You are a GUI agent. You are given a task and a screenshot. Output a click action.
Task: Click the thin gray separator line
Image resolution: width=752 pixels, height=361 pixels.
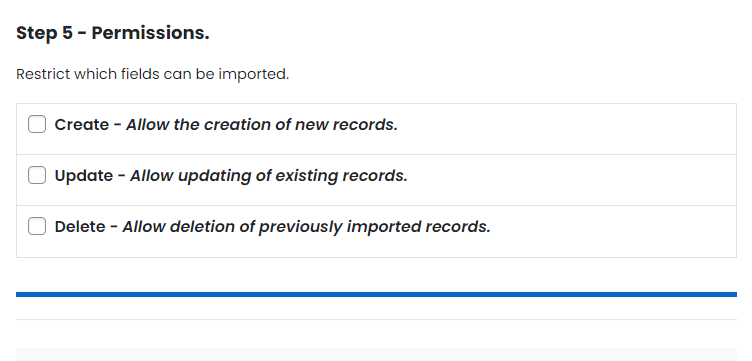[x=376, y=319]
